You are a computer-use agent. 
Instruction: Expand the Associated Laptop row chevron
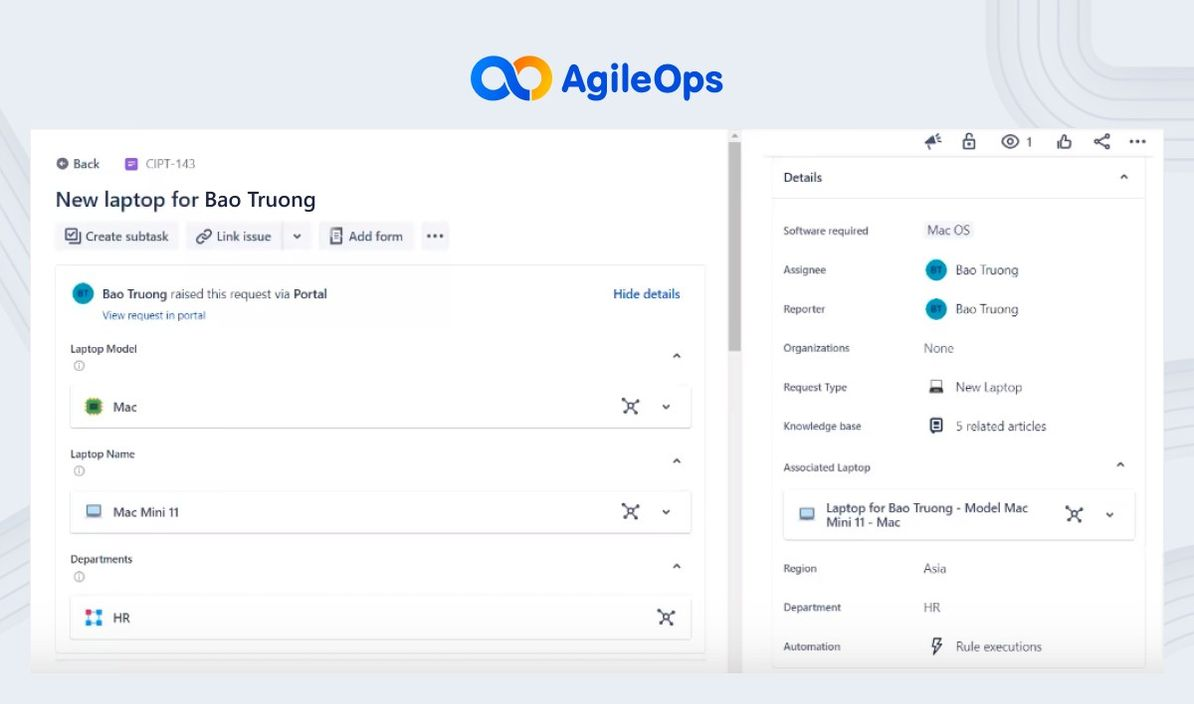[x=1109, y=514]
